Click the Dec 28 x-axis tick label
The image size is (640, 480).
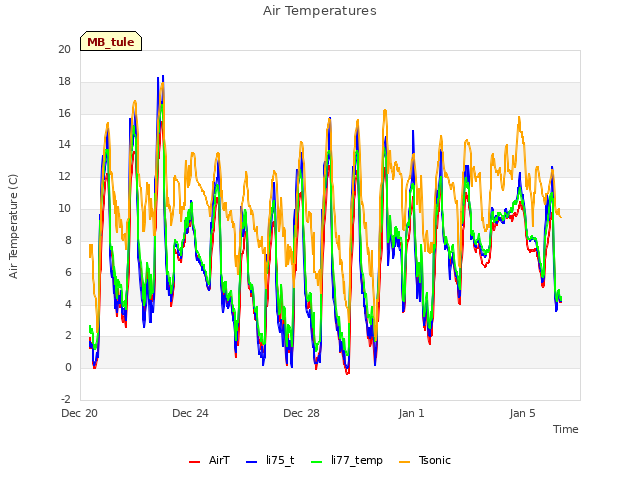[301, 413]
